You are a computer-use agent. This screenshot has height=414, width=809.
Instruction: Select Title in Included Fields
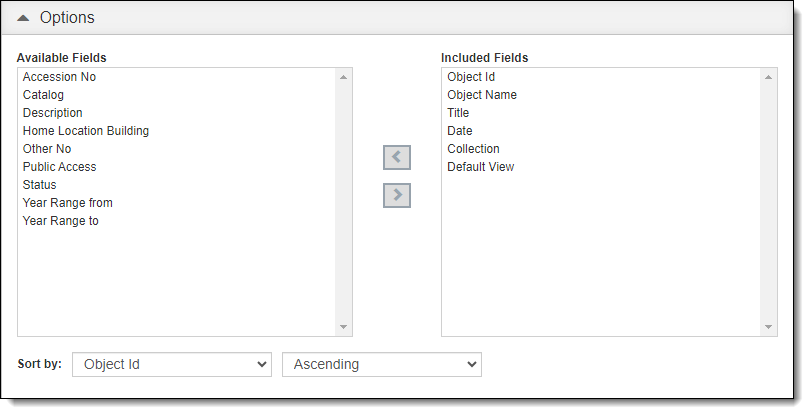point(458,113)
